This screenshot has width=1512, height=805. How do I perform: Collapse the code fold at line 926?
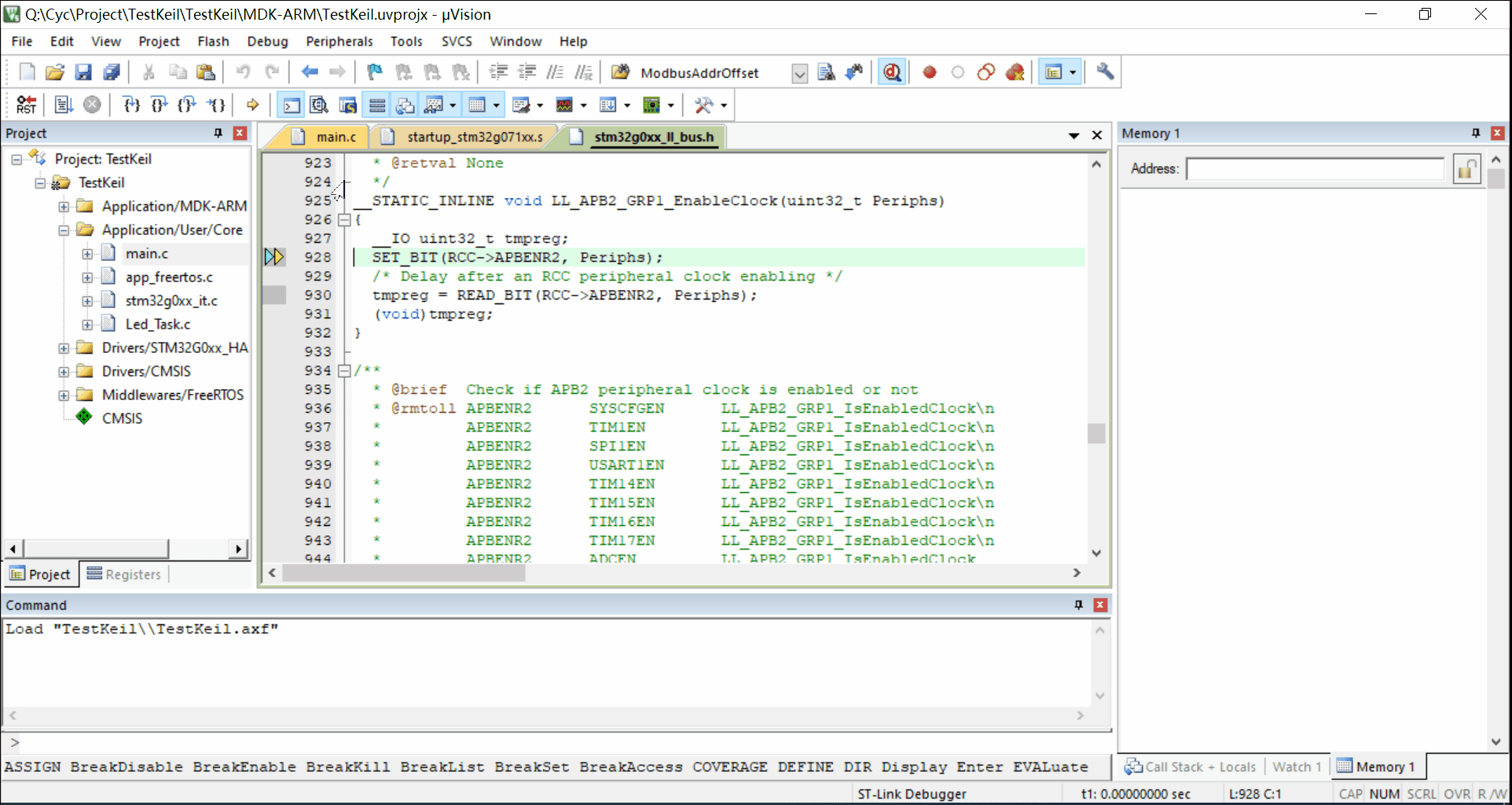(344, 220)
